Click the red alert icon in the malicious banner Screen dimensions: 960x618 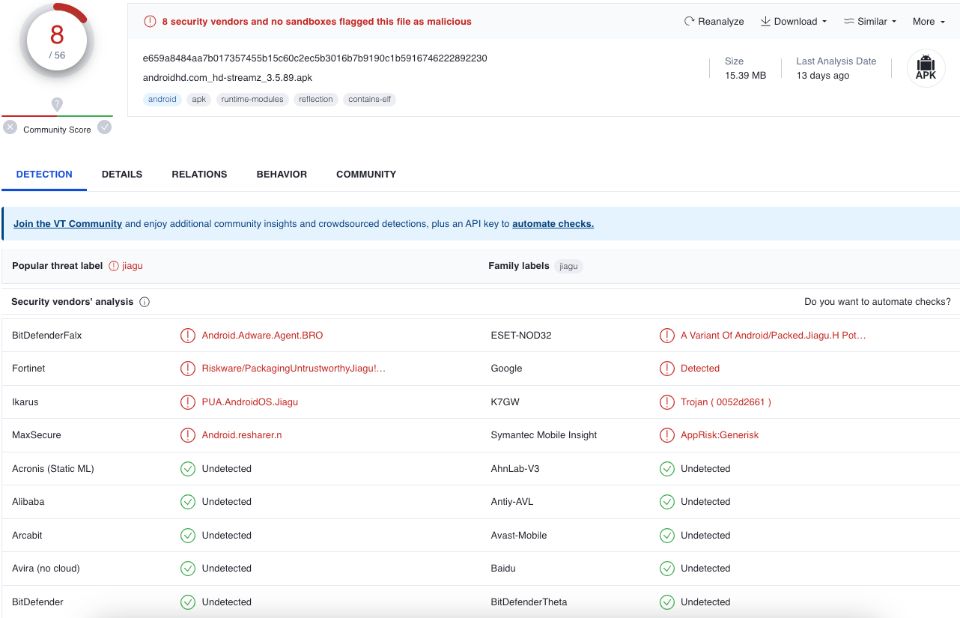tap(150, 21)
